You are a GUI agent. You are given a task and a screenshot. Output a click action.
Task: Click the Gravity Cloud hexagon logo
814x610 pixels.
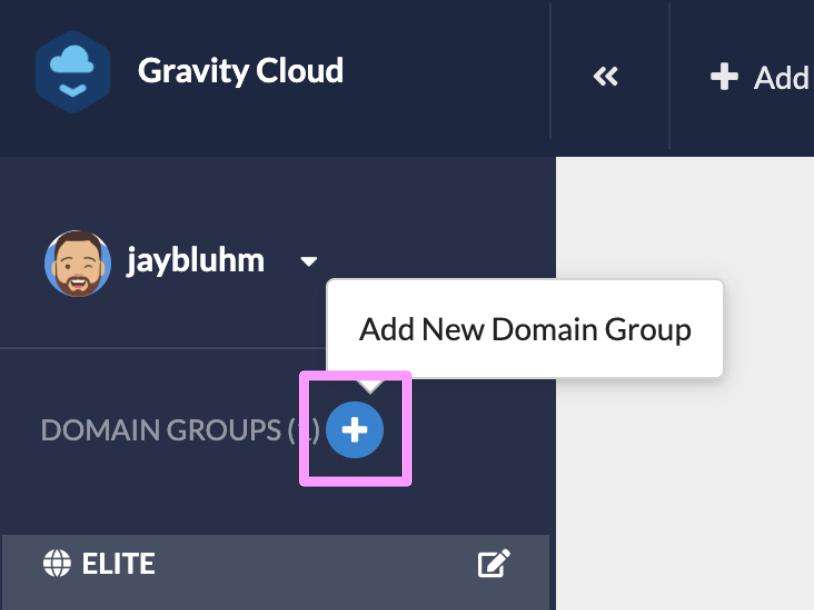click(73, 72)
